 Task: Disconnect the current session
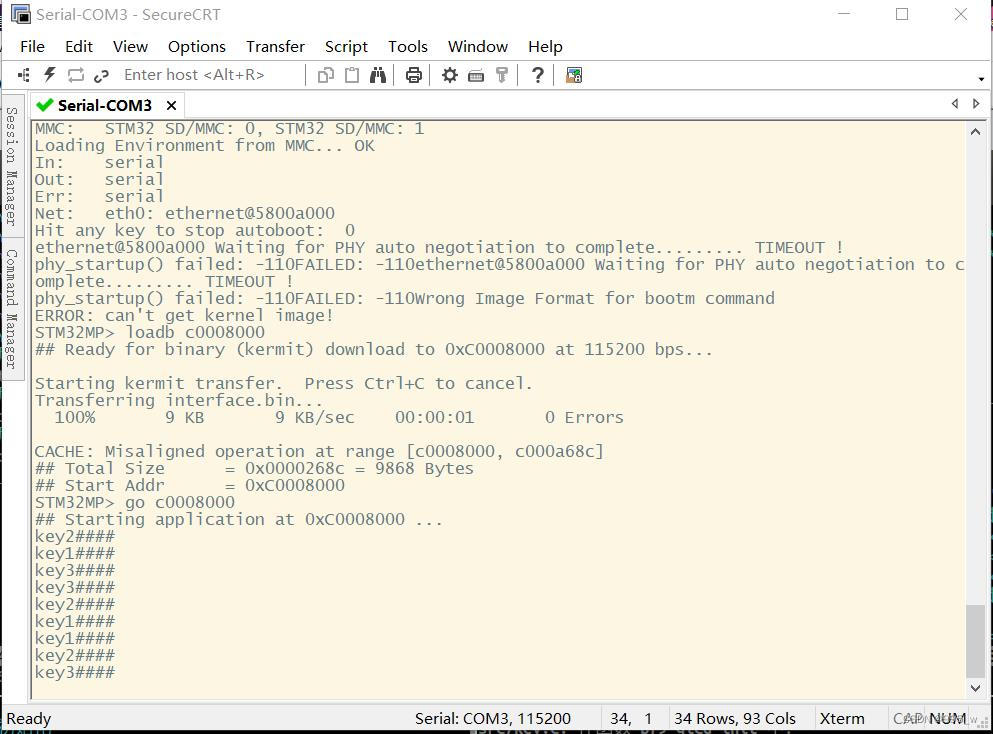101,74
